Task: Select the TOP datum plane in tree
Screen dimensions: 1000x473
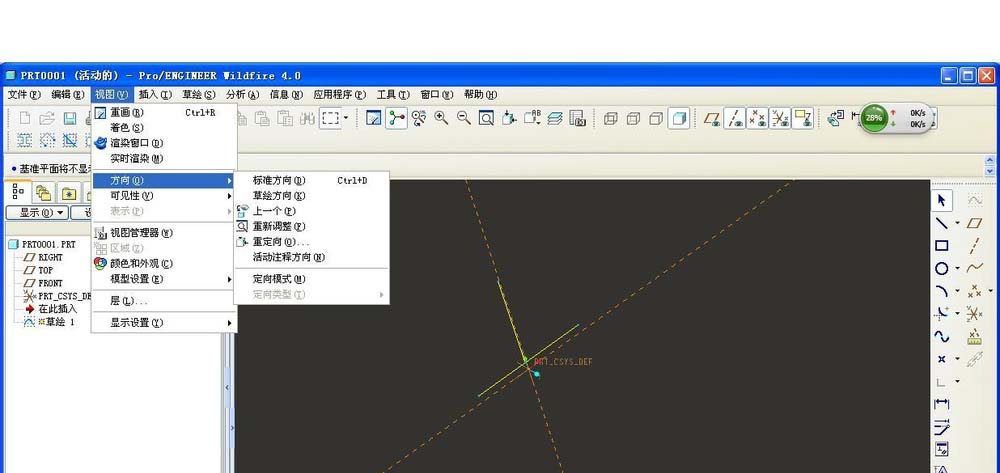Action: coord(38,270)
